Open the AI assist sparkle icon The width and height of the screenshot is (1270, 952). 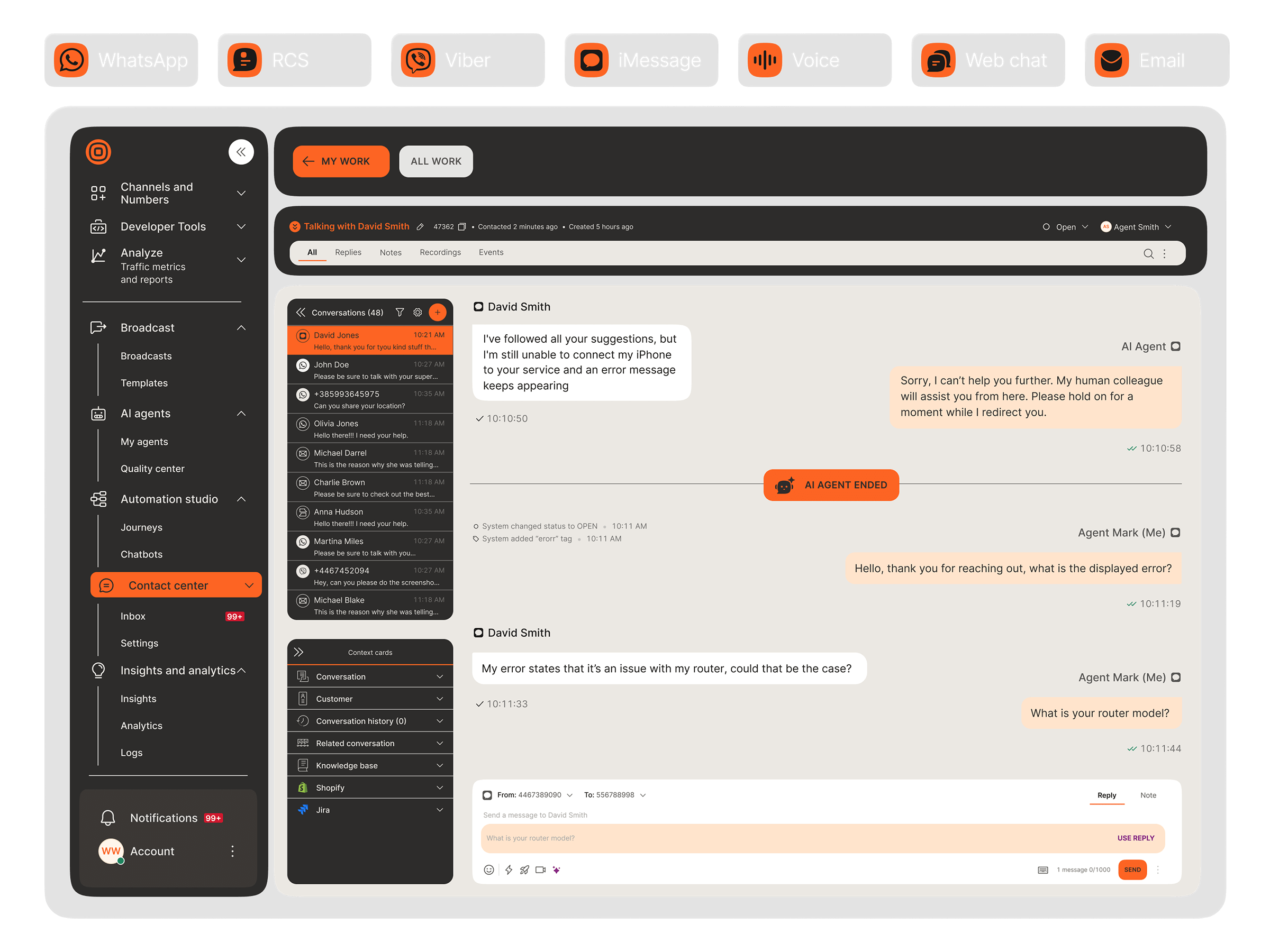(556, 869)
